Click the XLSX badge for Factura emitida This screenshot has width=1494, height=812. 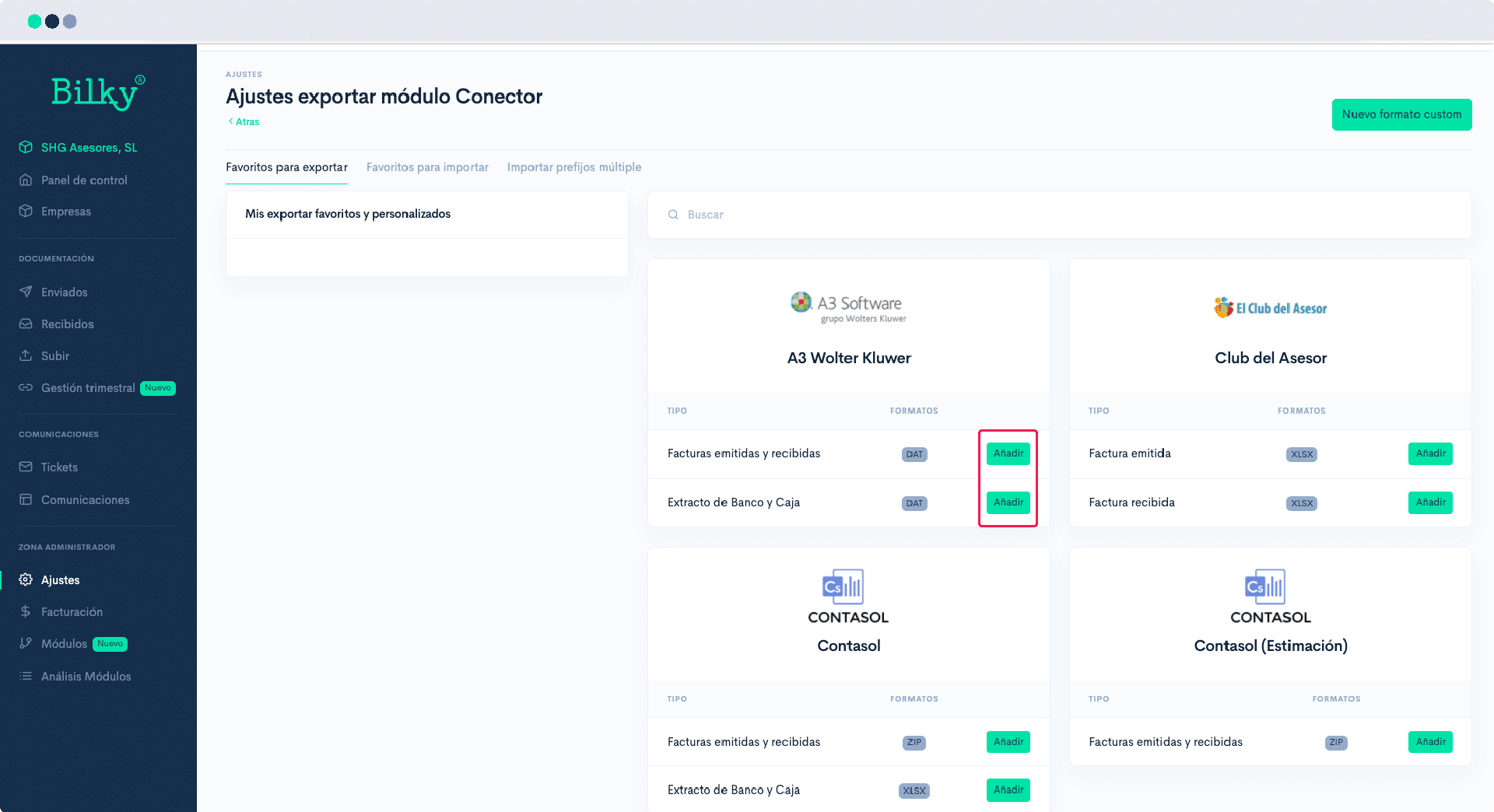click(1302, 454)
